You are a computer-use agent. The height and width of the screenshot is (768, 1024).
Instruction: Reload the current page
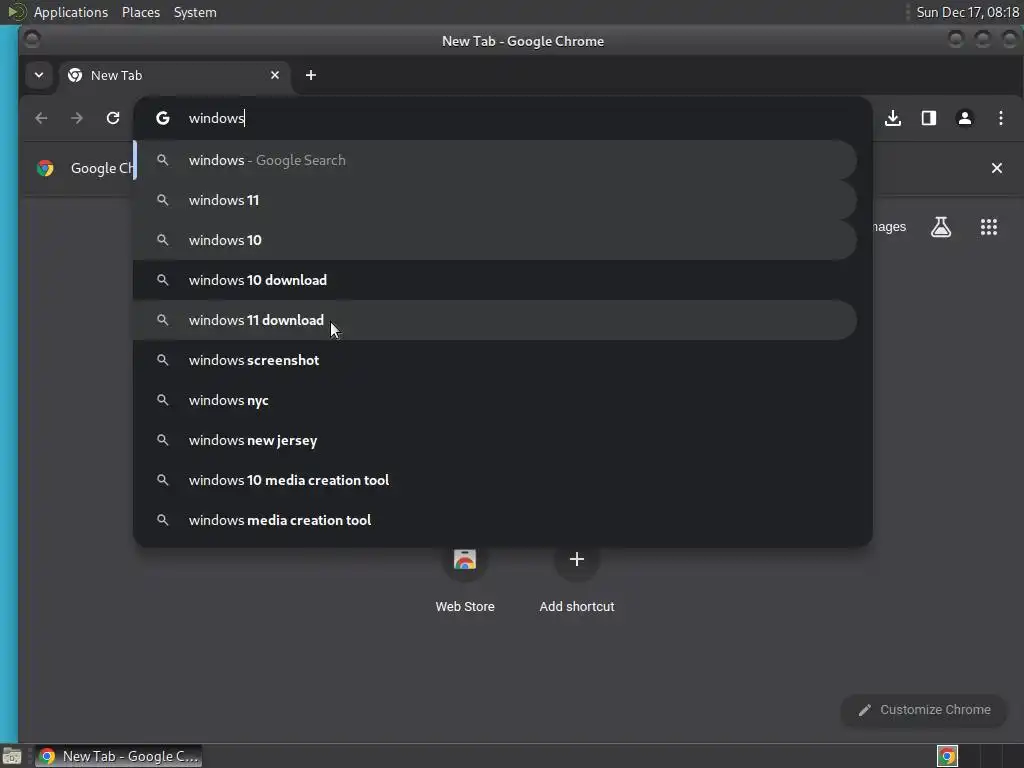pyautogui.click(x=113, y=118)
